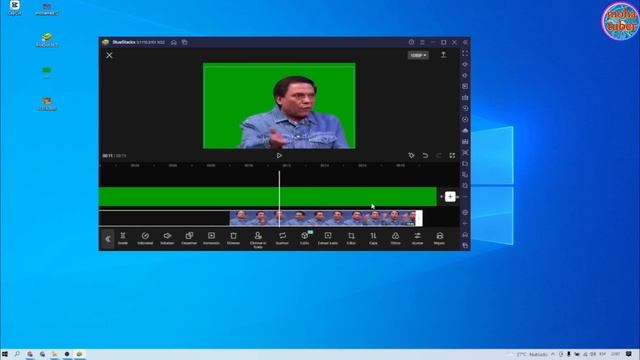640x360 pixels.
Task: Select the Máscara mask tool
Action: [440, 238]
